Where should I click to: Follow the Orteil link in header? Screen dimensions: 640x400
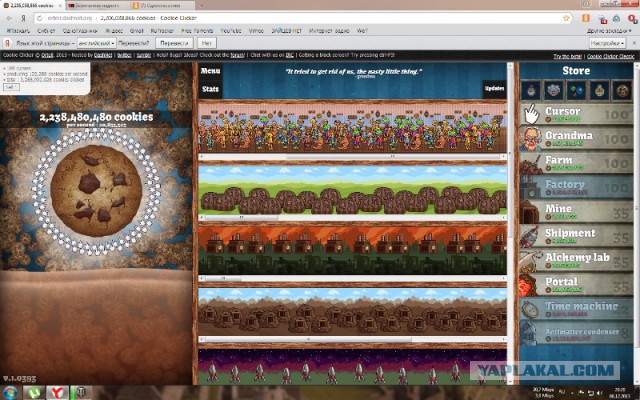tap(47, 56)
